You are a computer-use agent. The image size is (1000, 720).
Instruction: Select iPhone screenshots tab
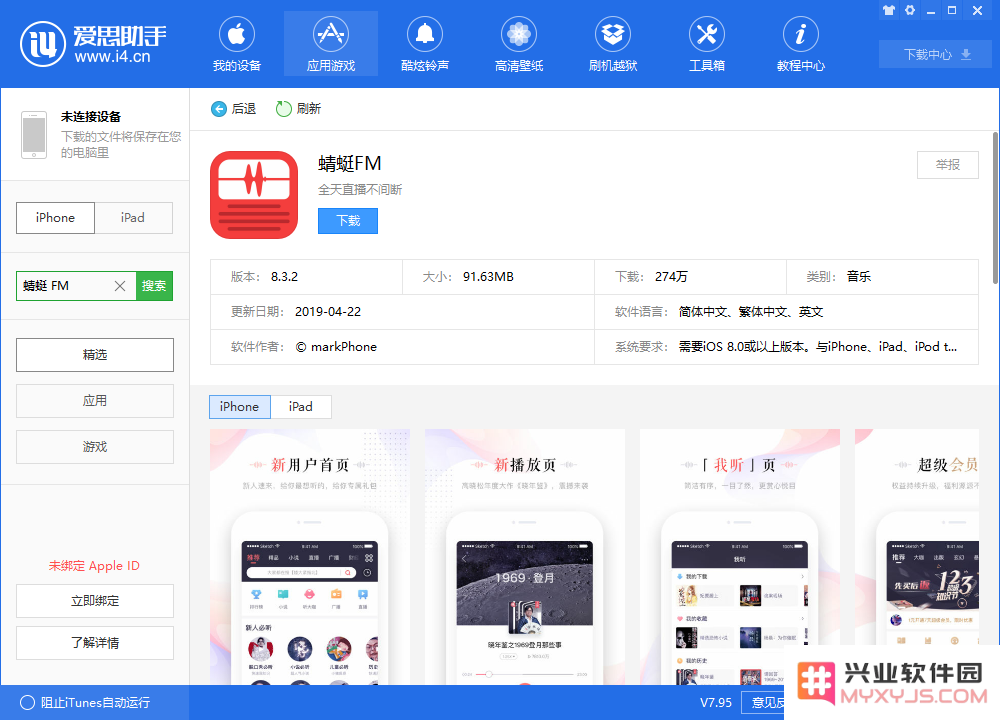click(240, 407)
